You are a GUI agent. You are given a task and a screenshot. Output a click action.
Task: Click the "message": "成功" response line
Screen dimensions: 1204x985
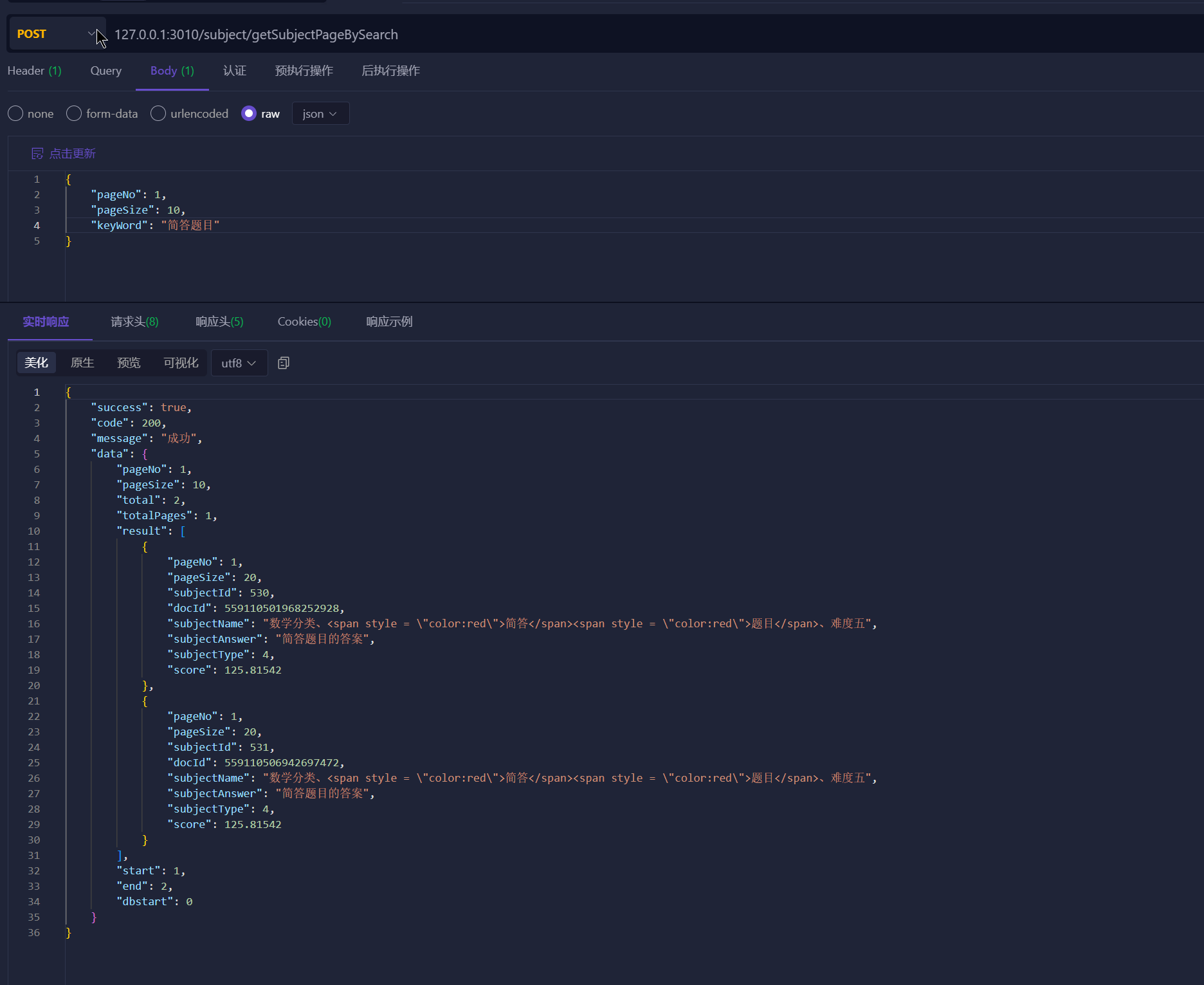[x=147, y=439]
